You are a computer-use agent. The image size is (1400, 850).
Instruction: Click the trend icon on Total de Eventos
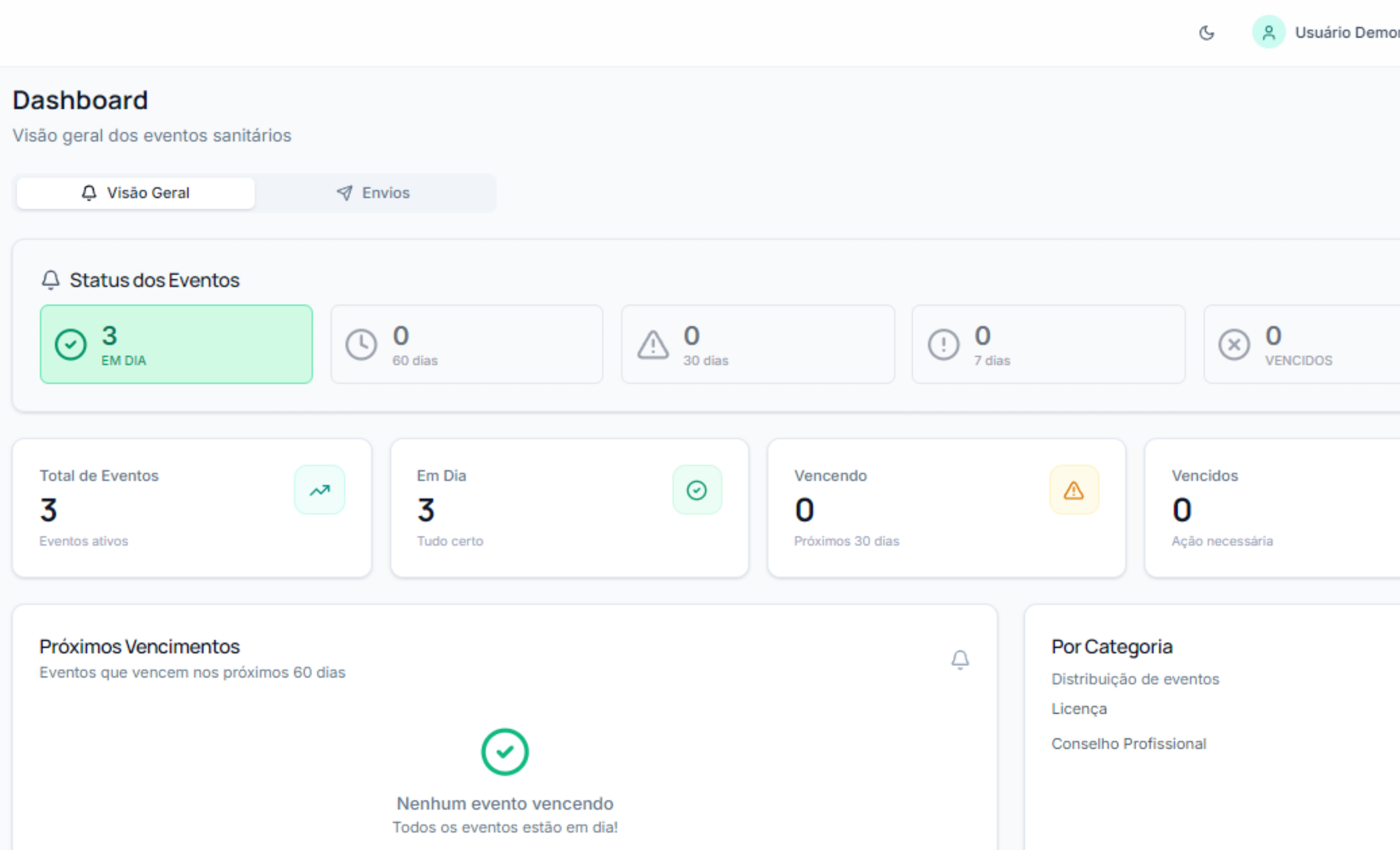(x=319, y=489)
